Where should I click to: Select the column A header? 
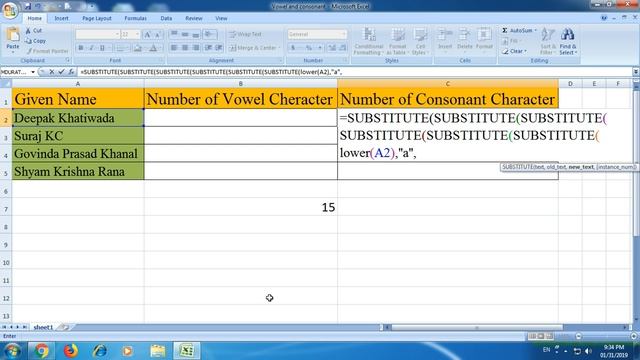point(78,83)
